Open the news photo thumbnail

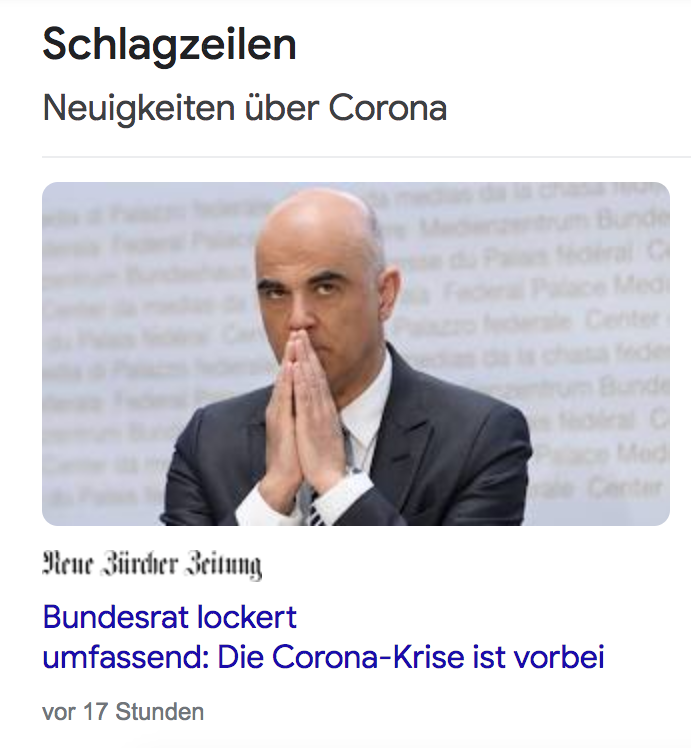pos(356,353)
